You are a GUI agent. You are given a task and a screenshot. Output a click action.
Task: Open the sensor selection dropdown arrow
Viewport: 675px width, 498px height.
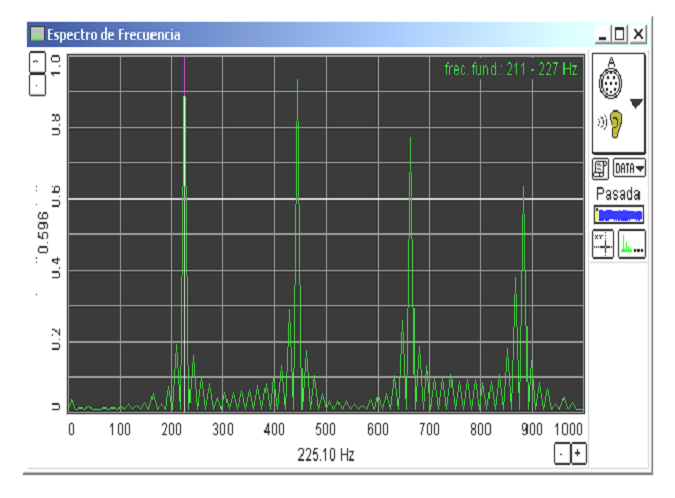(636, 103)
